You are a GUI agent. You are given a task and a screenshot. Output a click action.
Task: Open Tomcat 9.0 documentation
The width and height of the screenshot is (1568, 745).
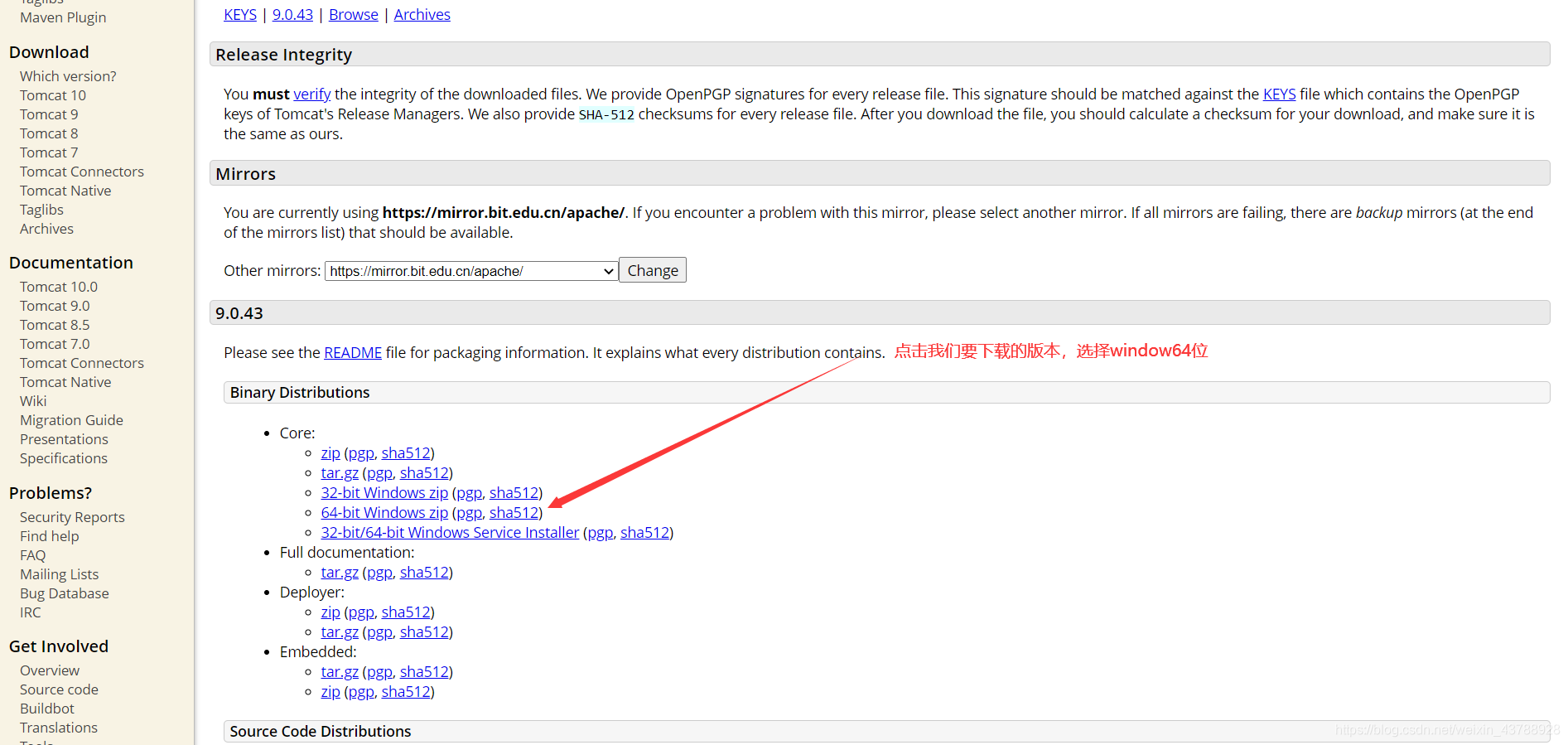pos(55,306)
